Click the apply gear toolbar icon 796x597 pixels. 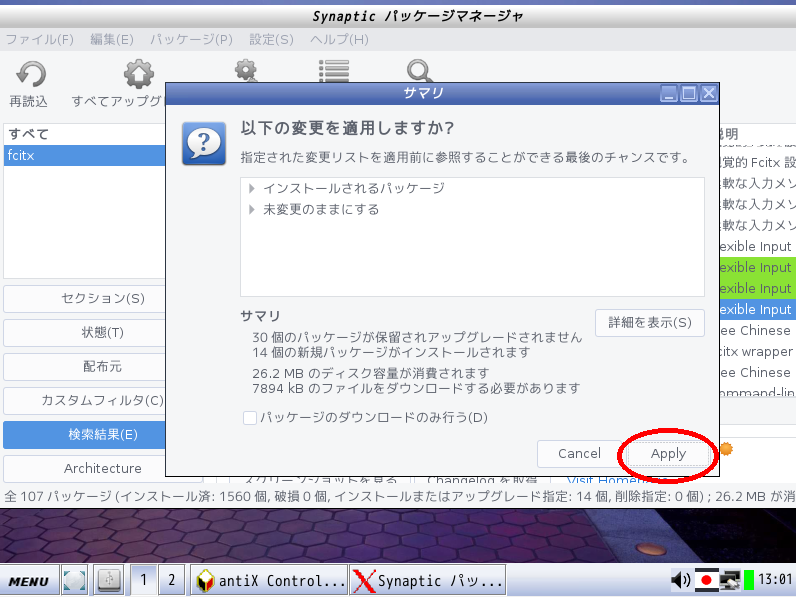(x=246, y=71)
